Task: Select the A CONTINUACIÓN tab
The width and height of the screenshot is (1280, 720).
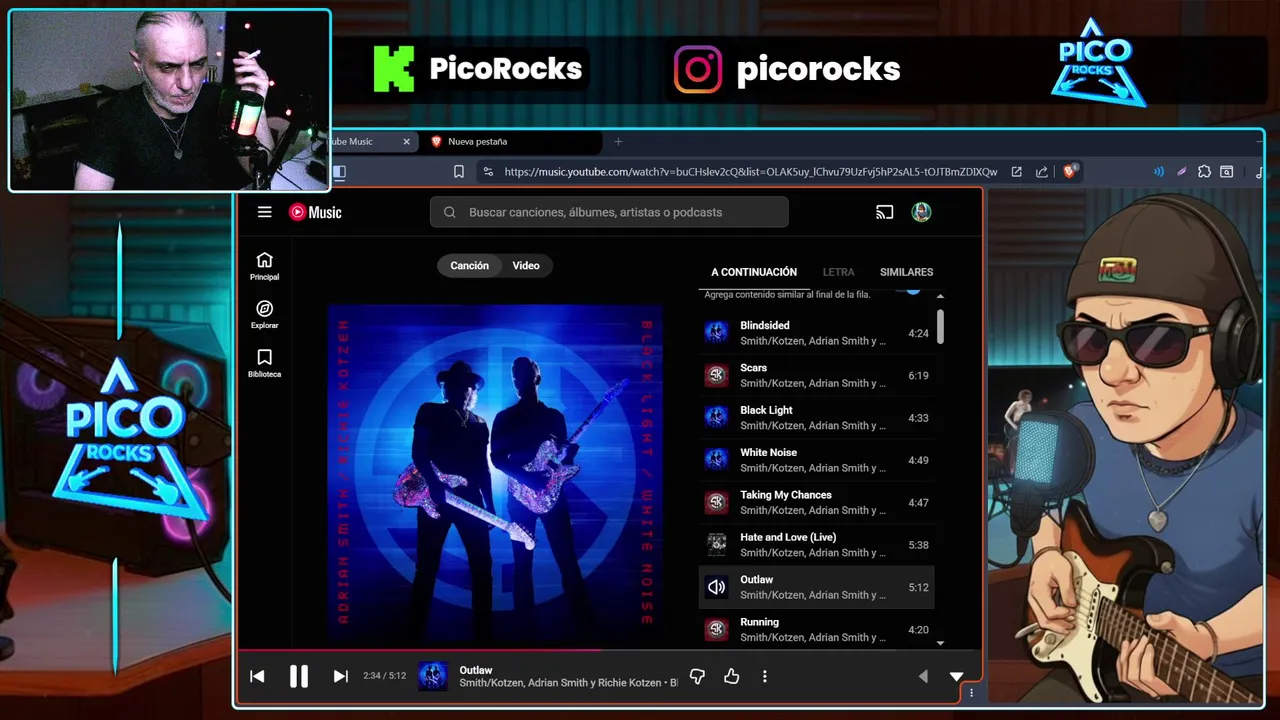Action: click(x=754, y=272)
